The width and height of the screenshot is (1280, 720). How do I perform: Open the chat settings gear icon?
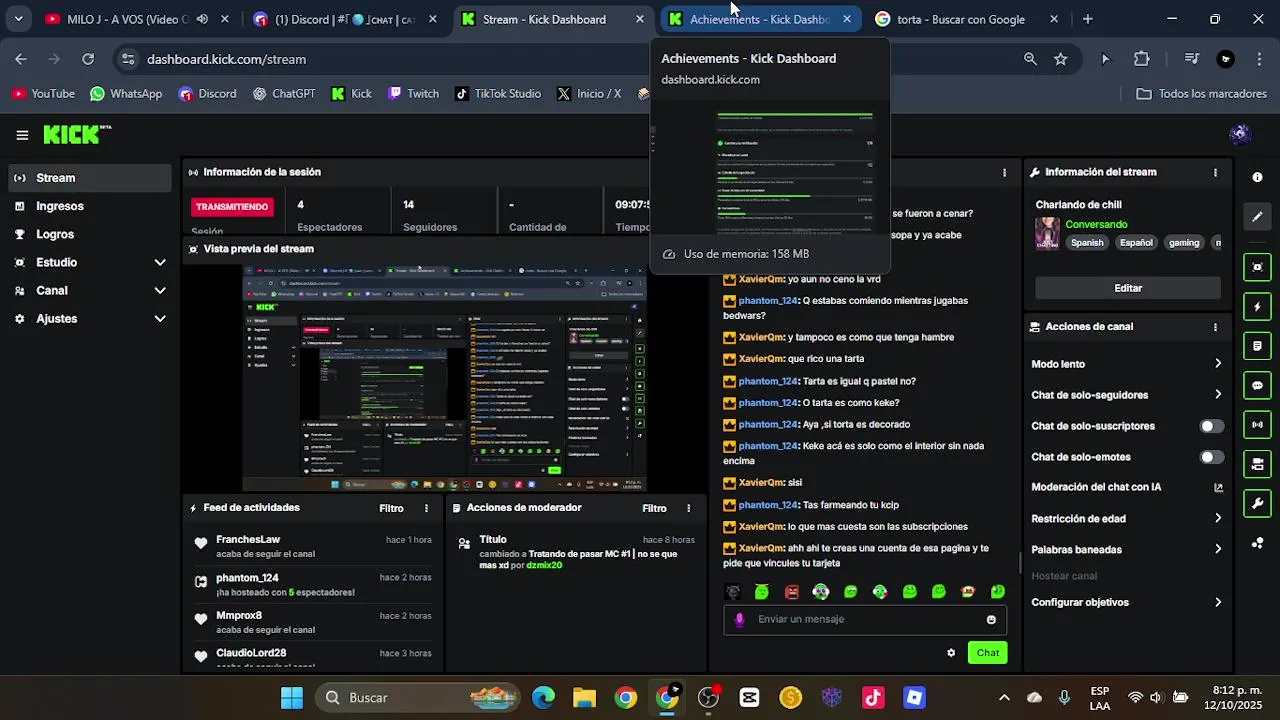pos(951,653)
